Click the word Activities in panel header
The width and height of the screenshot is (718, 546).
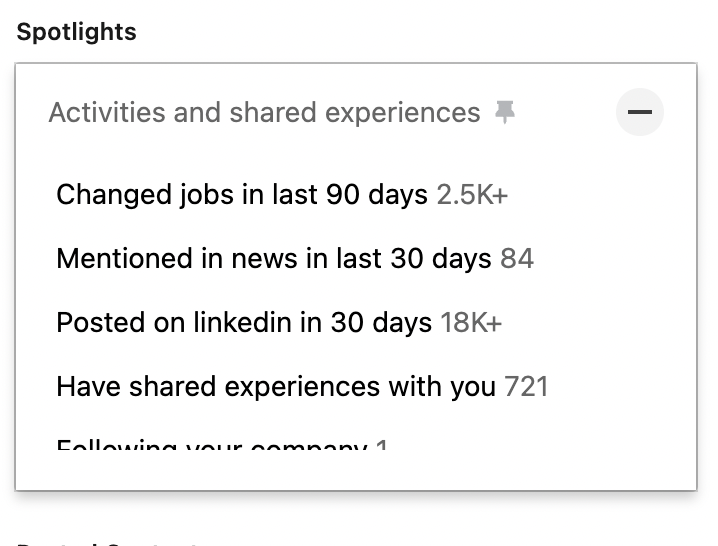107,113
